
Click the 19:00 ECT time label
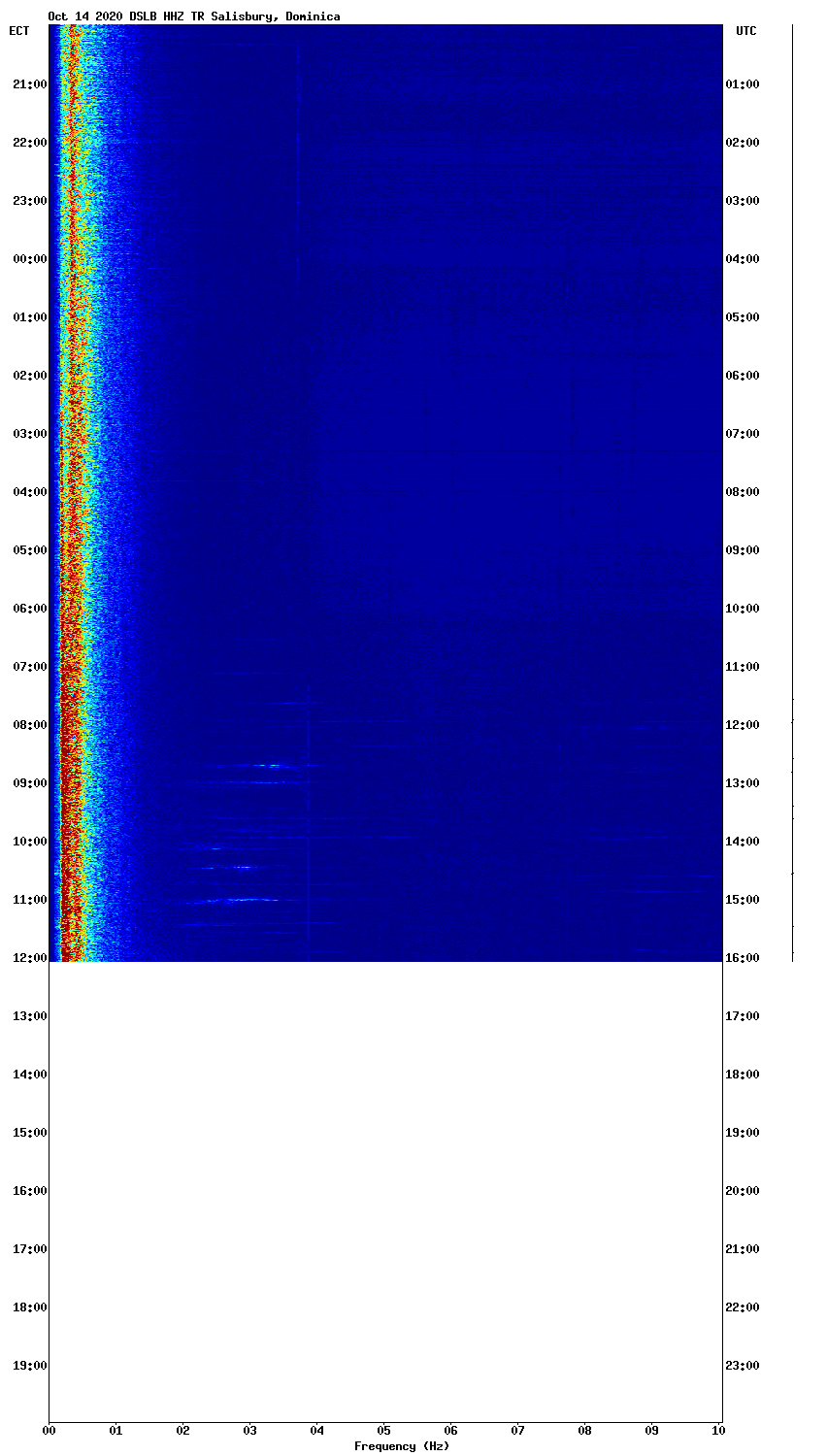point(29,1366)
